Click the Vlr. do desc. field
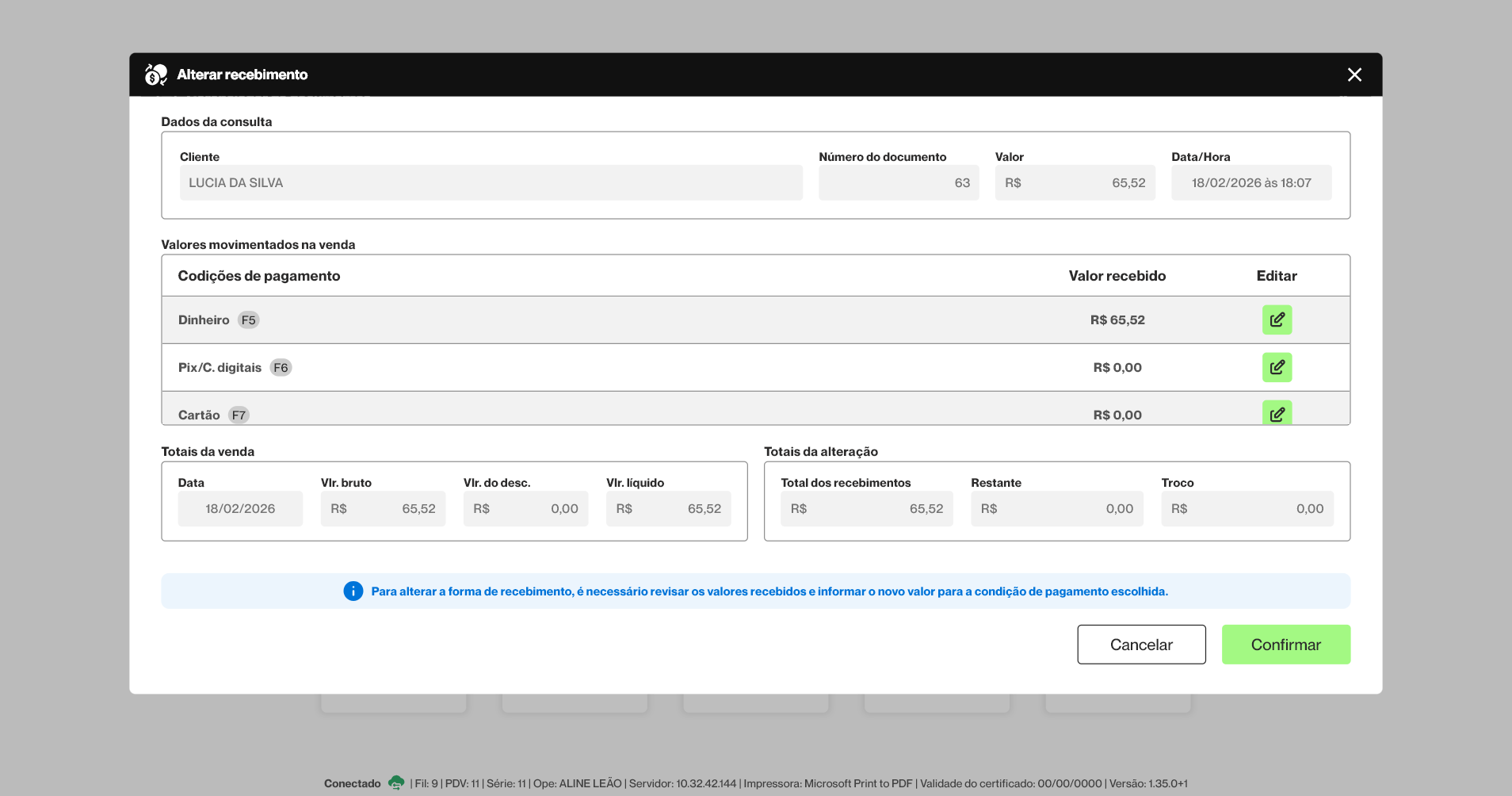Image resolution: width=1512 pixels, height=796 pixels. coord(525,509)
